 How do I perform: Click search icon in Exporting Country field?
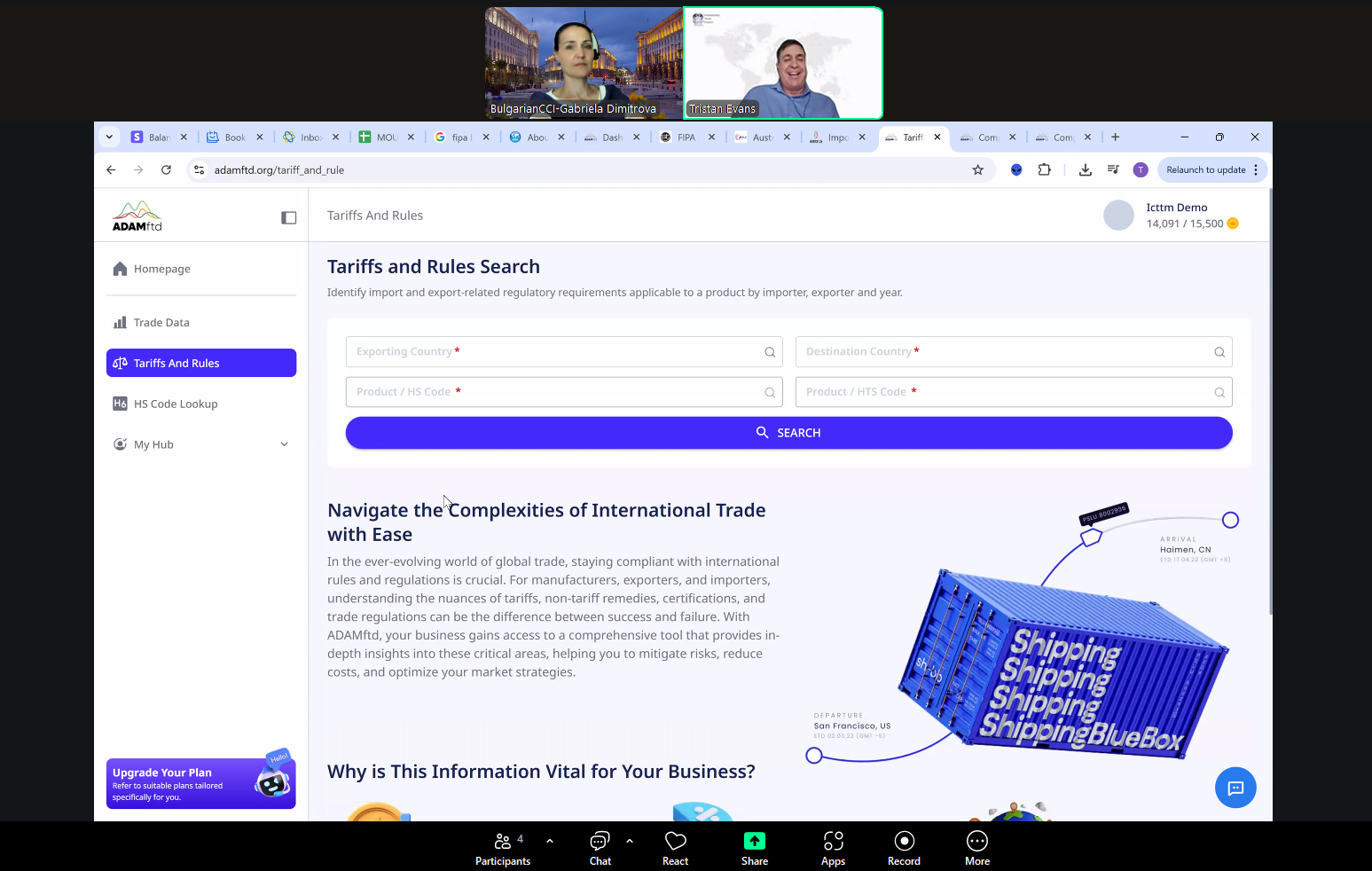coord(770,352)
